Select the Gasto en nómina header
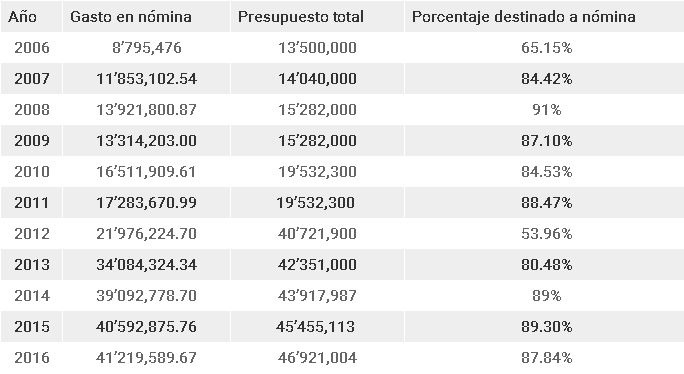The width and height of the screenshot is (684, 374). click(131, 17)
